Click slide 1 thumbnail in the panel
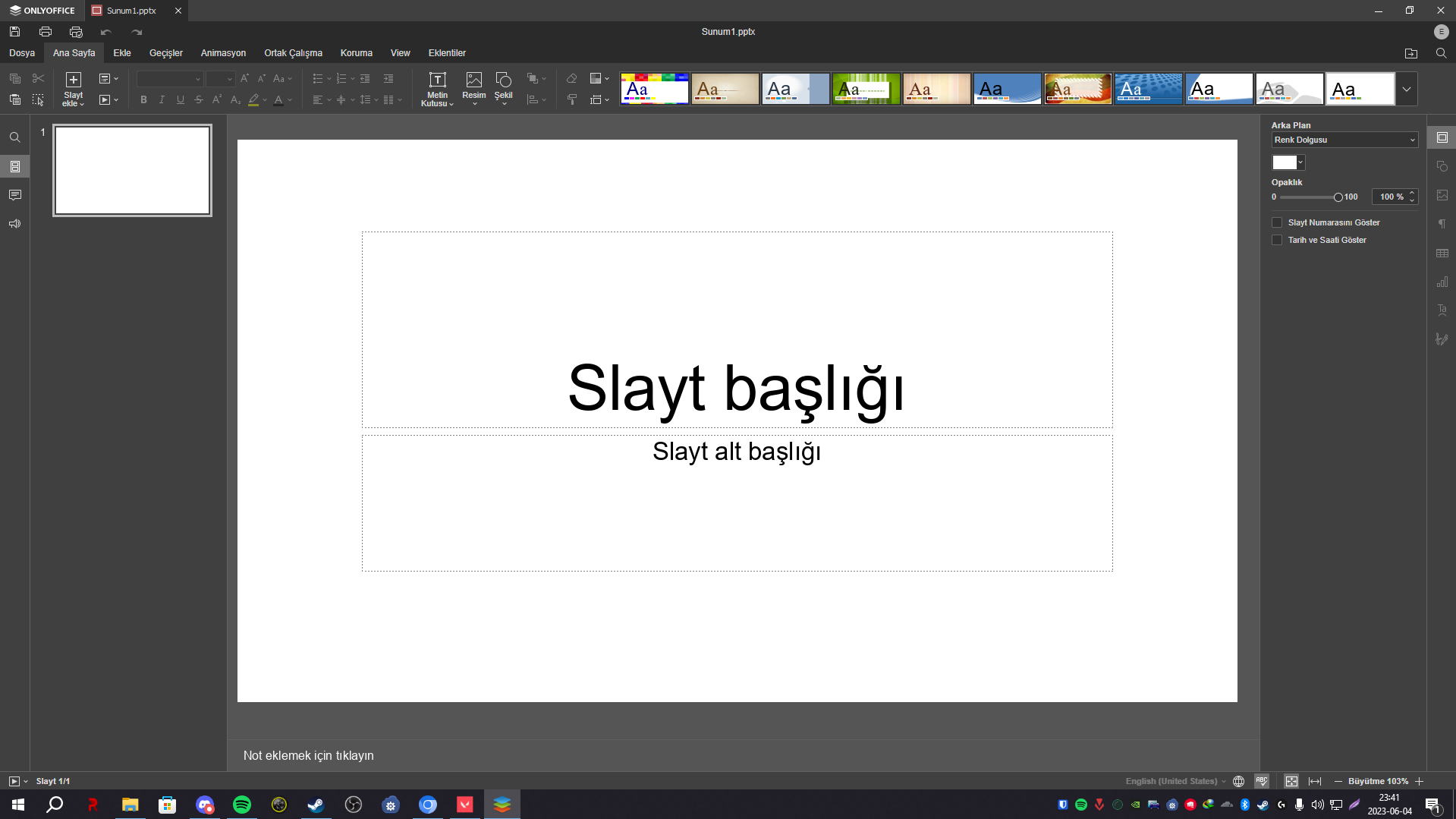Viewport: 1456px width, 819px height. (132, 170)
